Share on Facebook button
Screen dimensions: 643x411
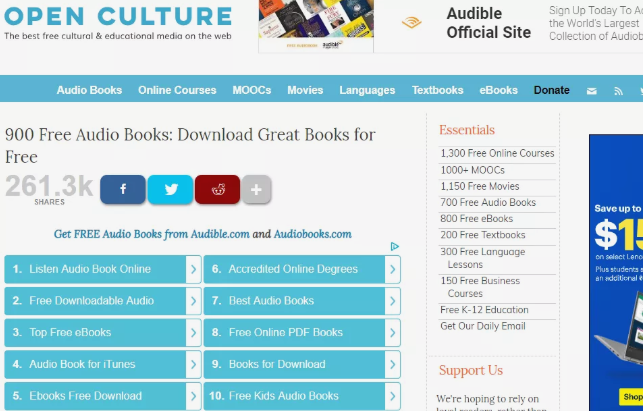point(123,189)
